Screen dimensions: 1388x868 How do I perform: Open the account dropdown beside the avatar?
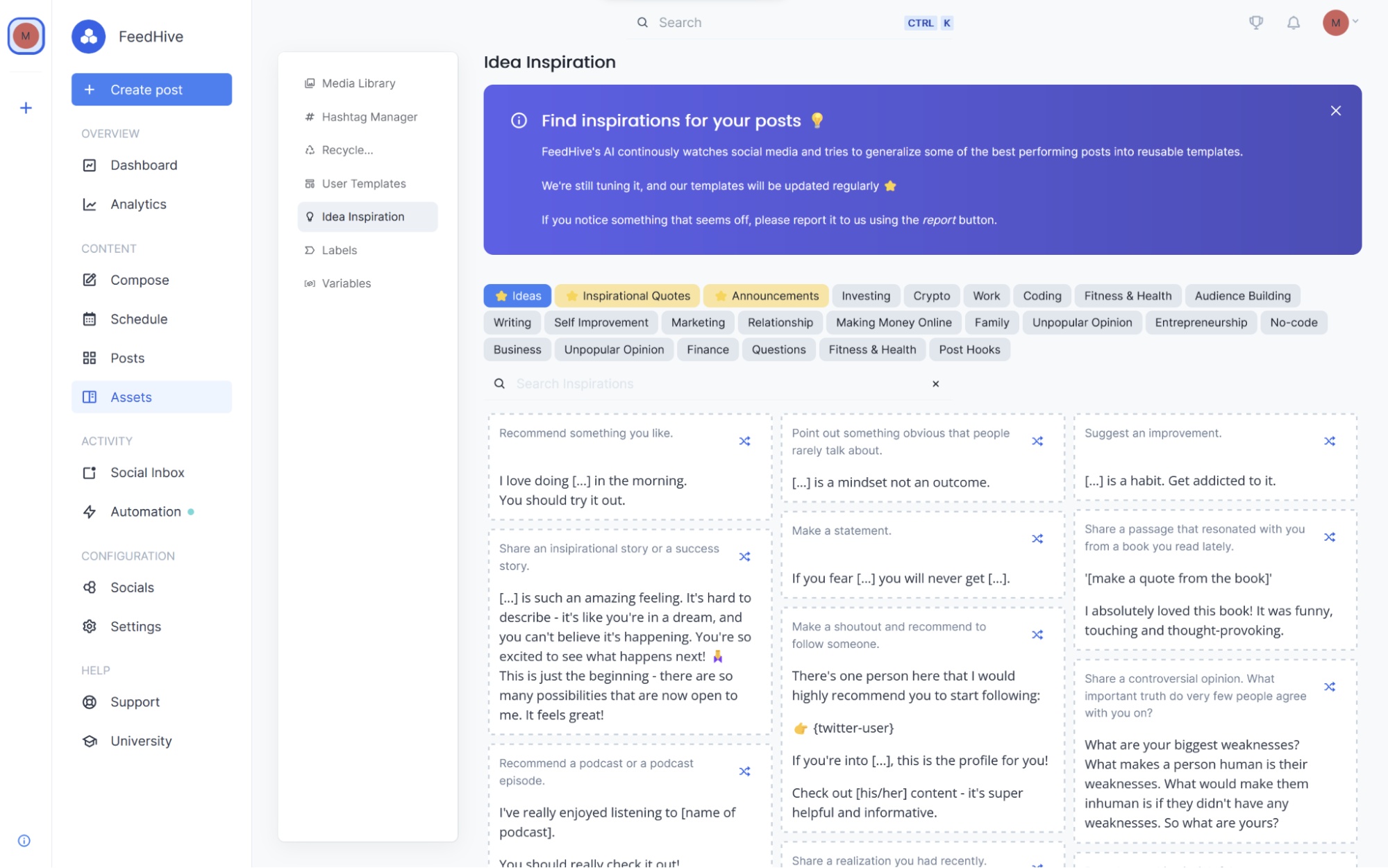(x=1355, y=22)
